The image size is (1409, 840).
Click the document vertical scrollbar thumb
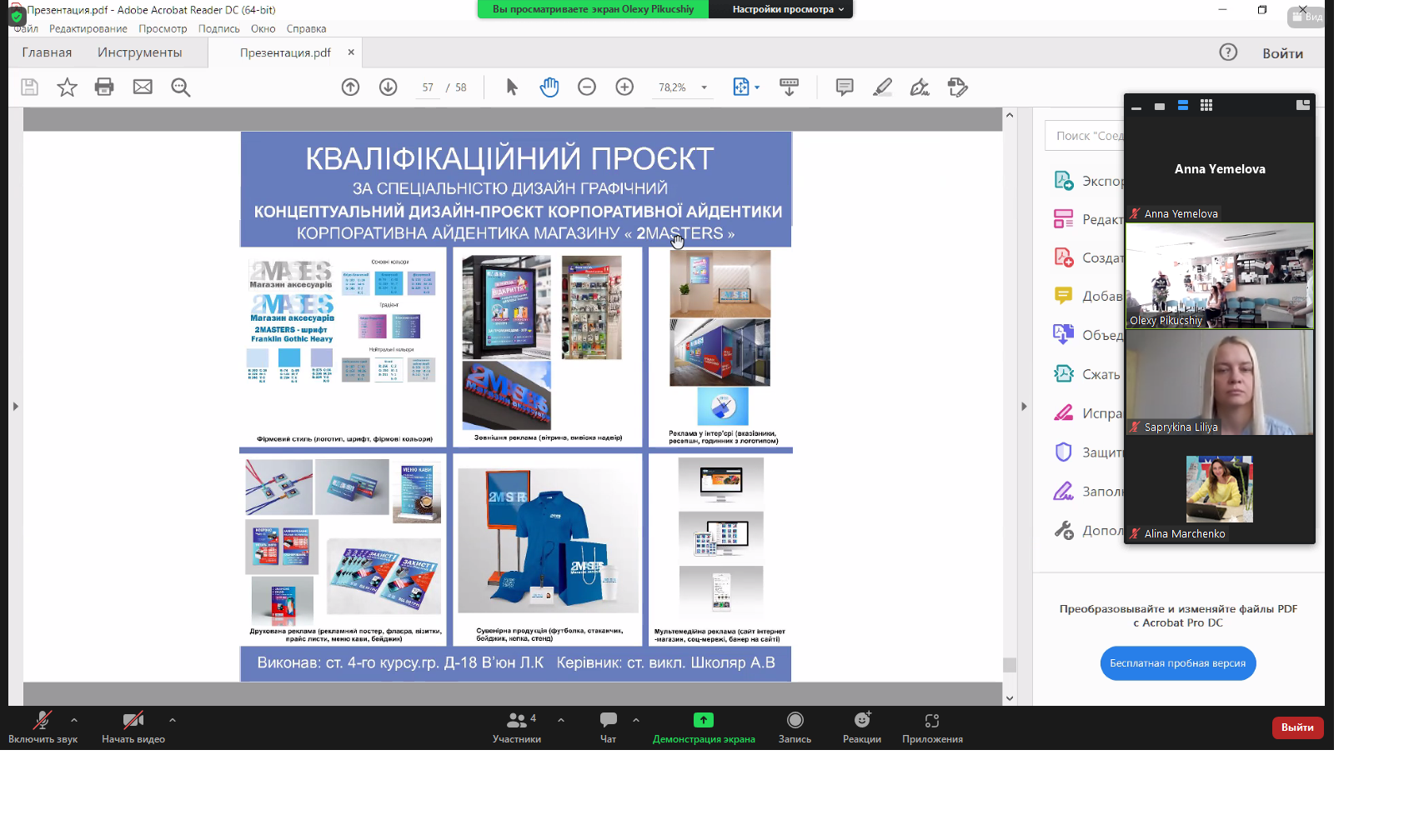pos(1010,665)
